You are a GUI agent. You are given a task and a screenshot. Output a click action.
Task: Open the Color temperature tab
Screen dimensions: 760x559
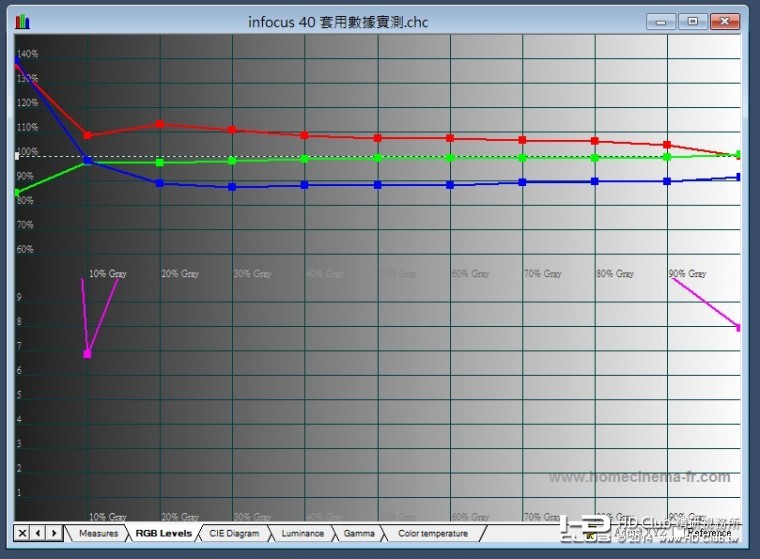click(432, 533)
